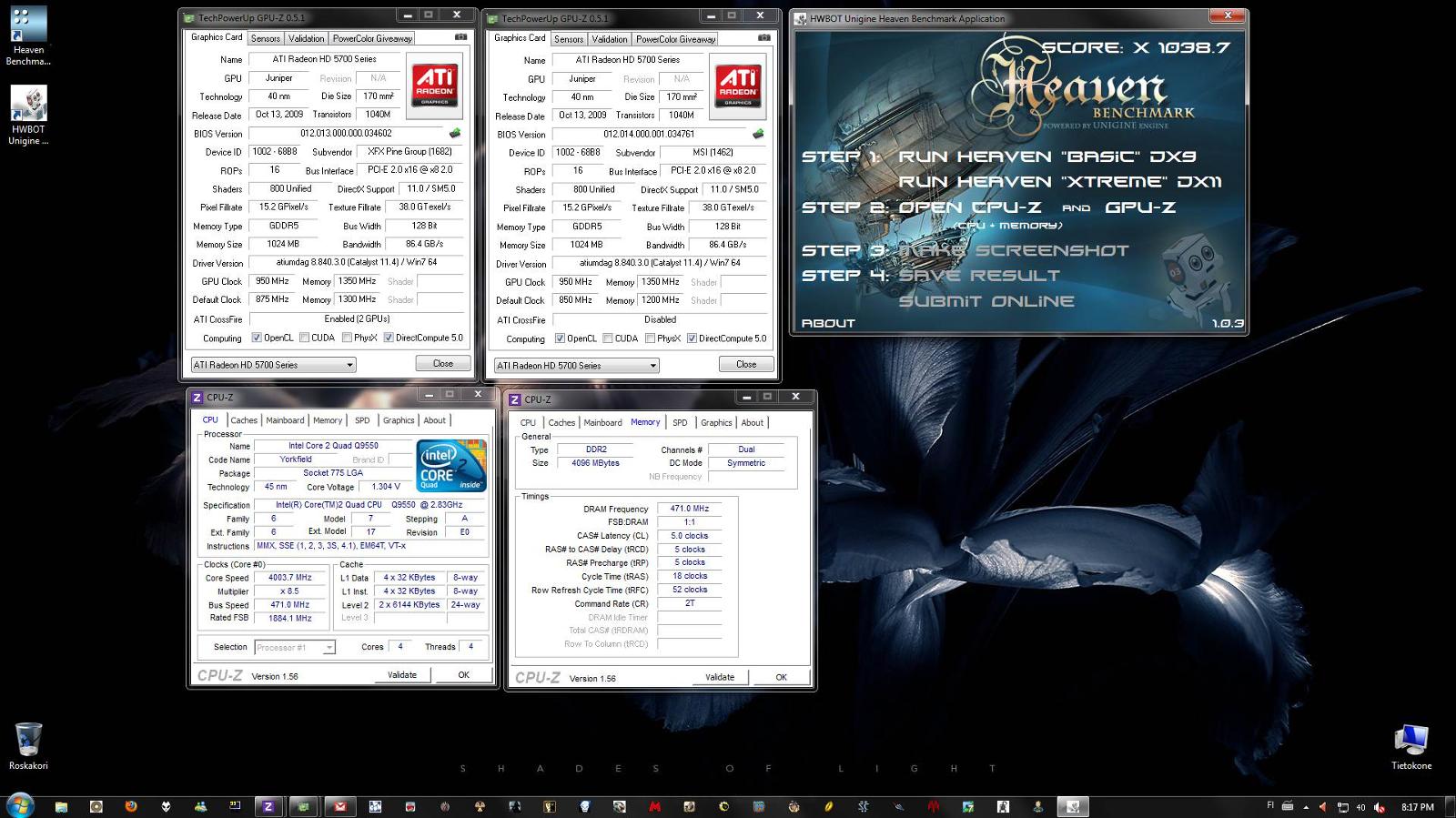Open Sensors tab in XFX GPU-Z window
Image resolution: width=1456 pixels, height=818 pixels.
click(x=266, y=38)
